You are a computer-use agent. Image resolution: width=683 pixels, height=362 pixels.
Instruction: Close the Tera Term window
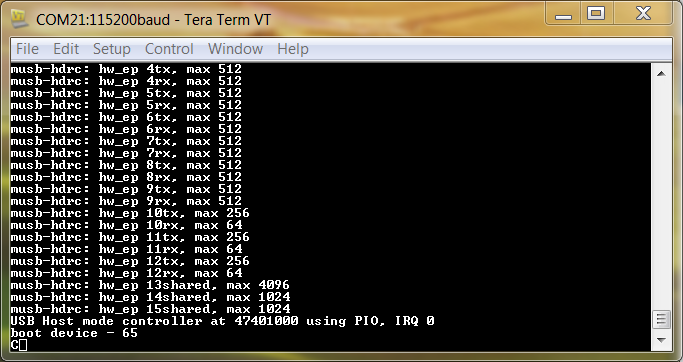643,14
